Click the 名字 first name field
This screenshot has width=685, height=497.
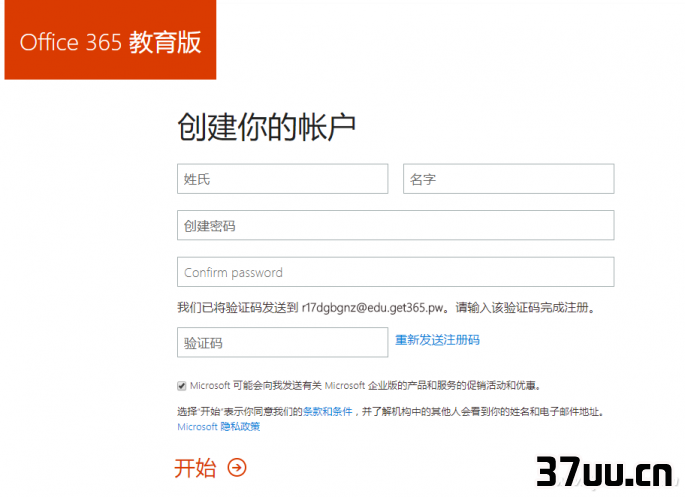click(x=509, y=179)
